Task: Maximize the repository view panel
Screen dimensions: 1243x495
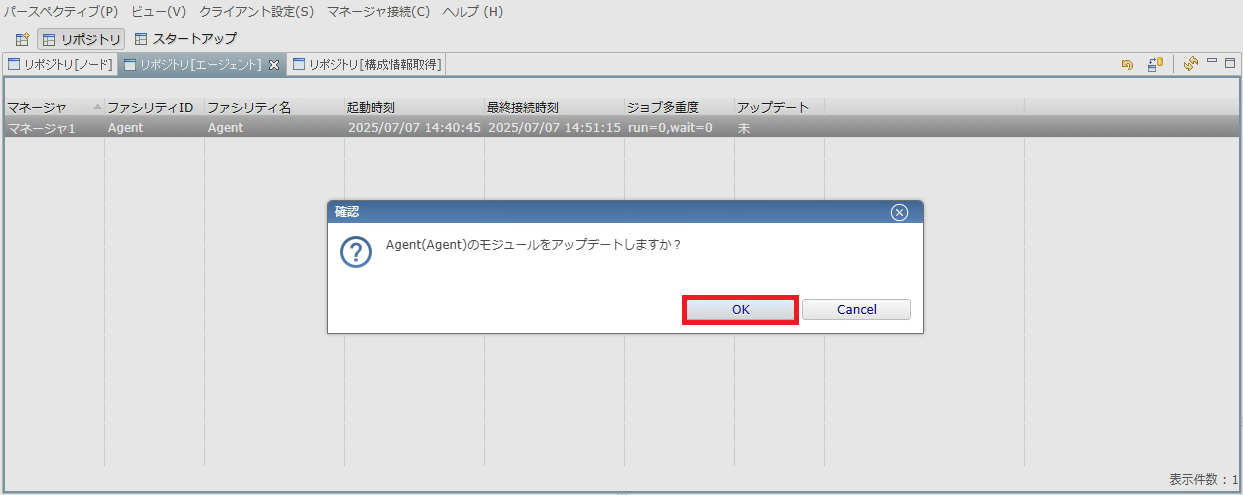Action: [1230, 62]
